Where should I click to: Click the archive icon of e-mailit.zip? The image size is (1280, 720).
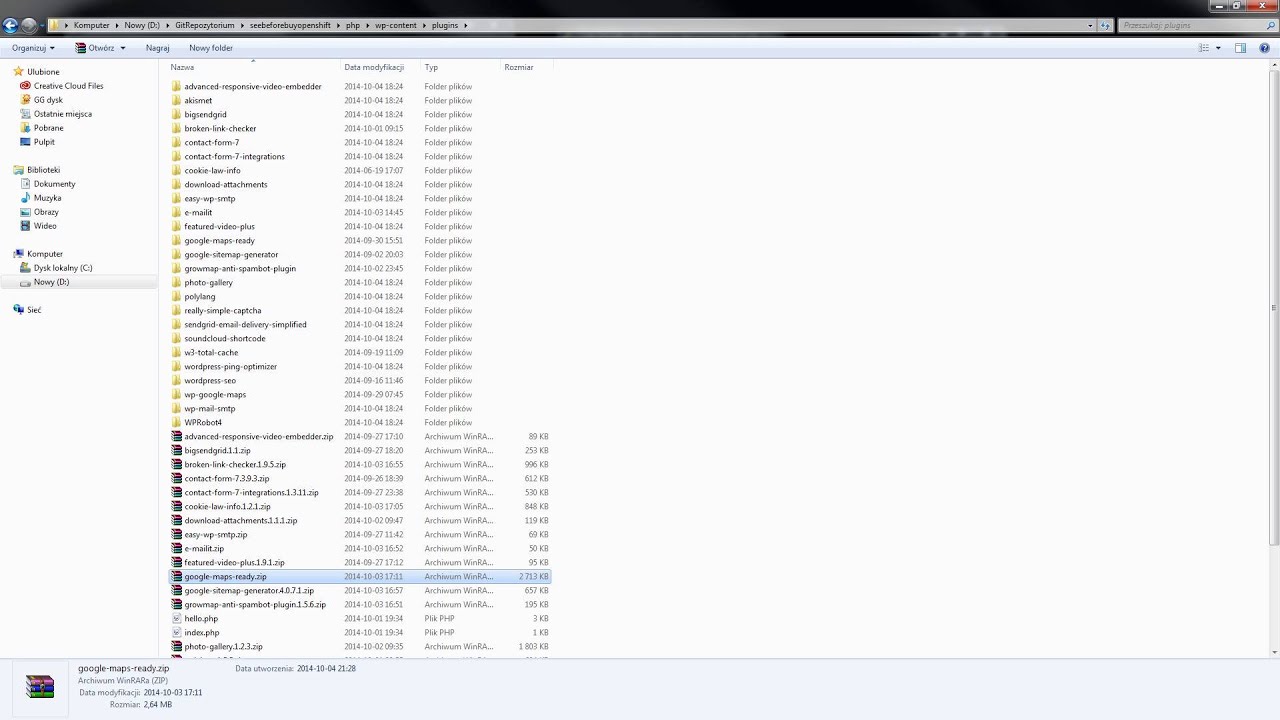(x=177, y=548)
